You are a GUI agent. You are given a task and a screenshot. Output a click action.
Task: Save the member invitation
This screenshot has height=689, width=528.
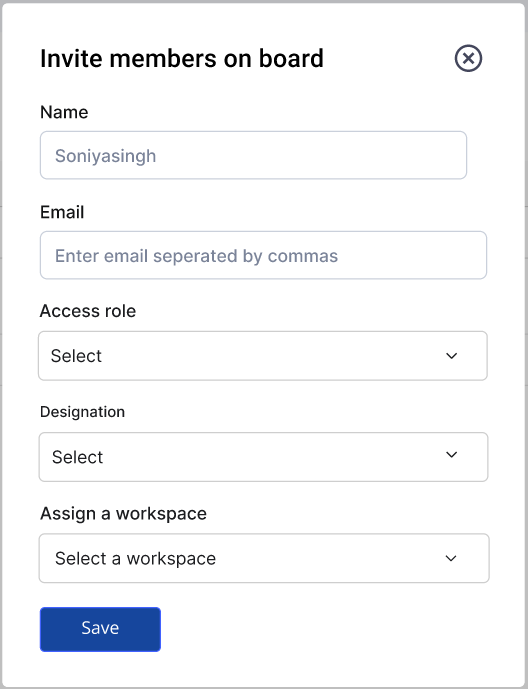pyautogui.click(x=100, y=629)
